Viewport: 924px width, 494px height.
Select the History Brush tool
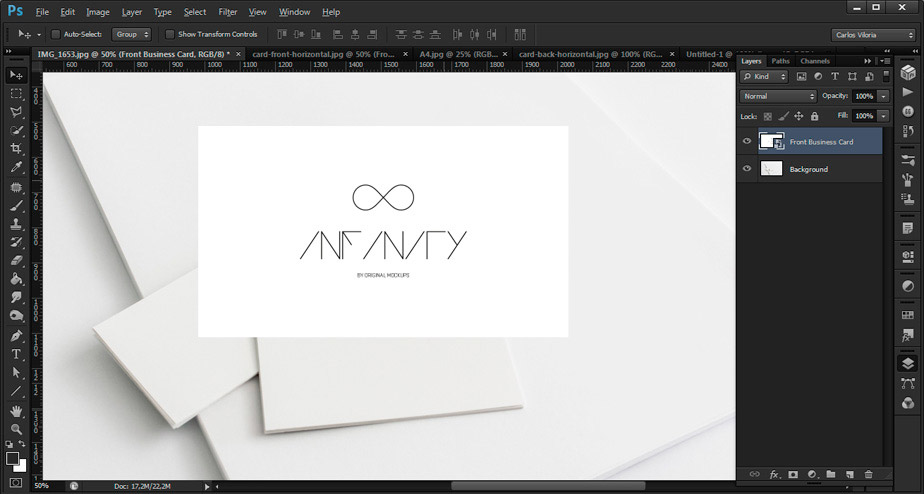click(x=16, y=242)
